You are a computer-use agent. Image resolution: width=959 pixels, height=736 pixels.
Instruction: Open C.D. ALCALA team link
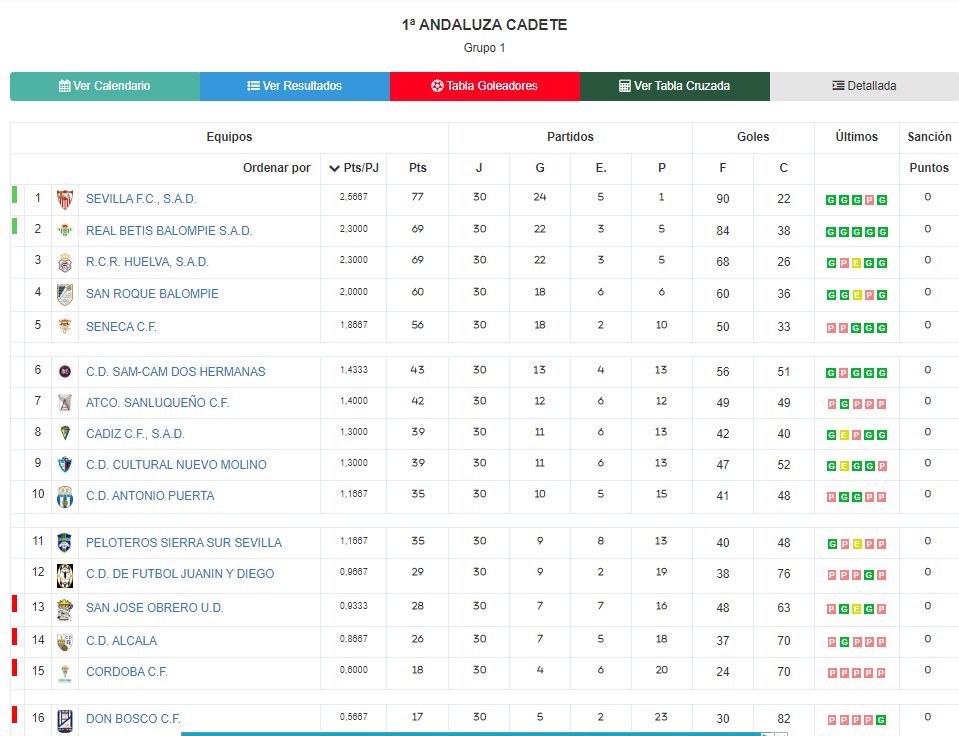[x=122, y=641]
